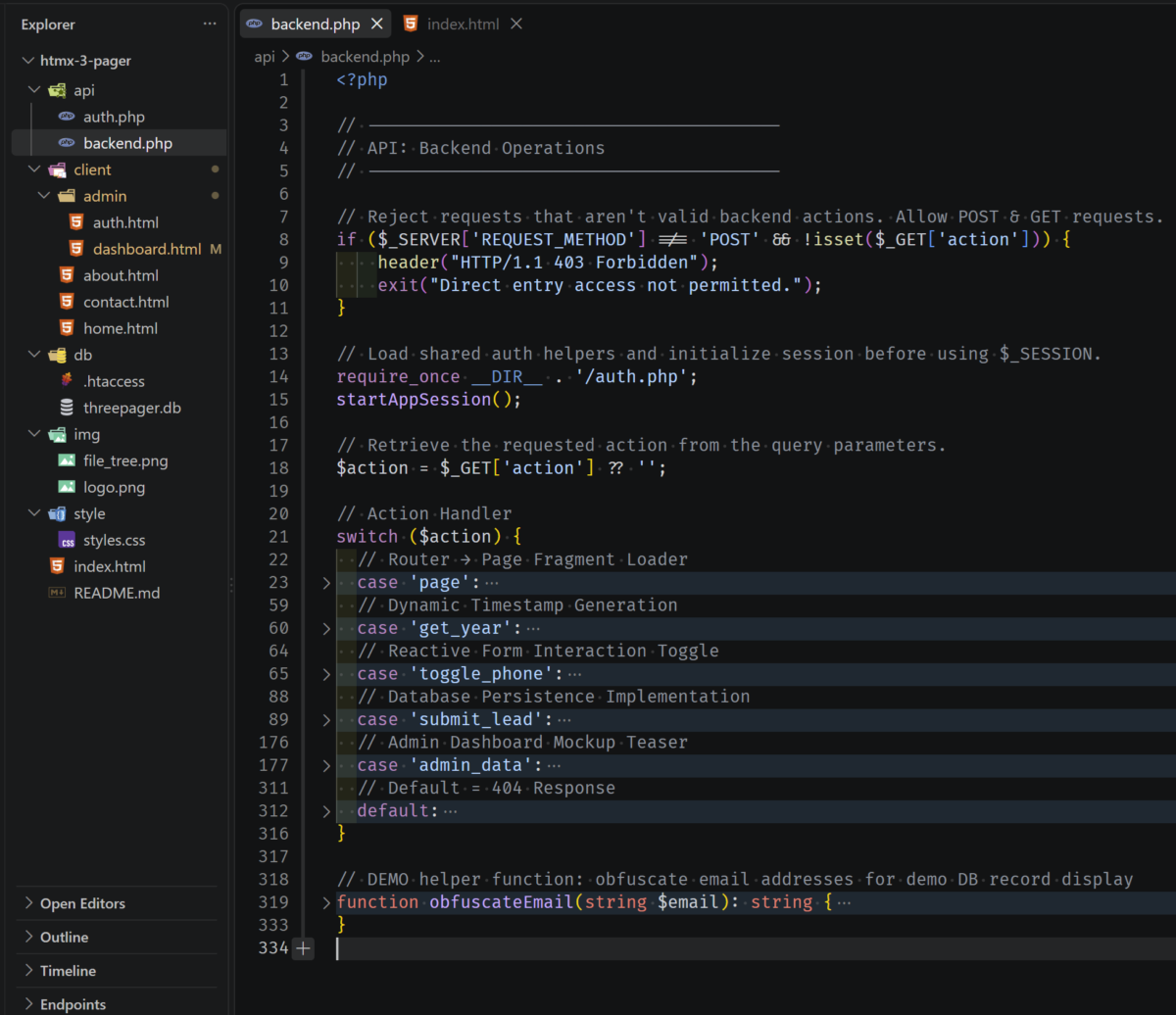Expand the folded case 'get_year' block

326,628
